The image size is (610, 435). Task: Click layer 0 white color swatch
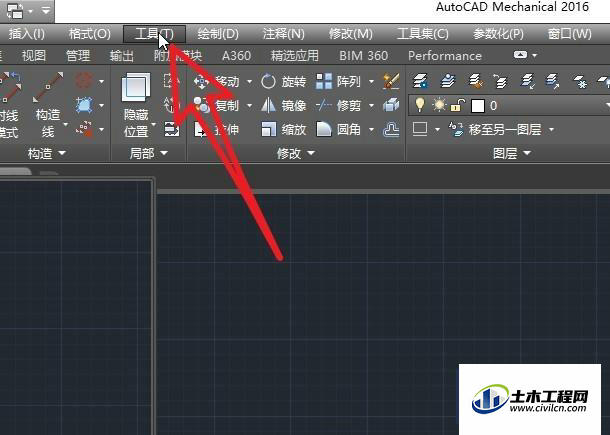click(478, 105)
